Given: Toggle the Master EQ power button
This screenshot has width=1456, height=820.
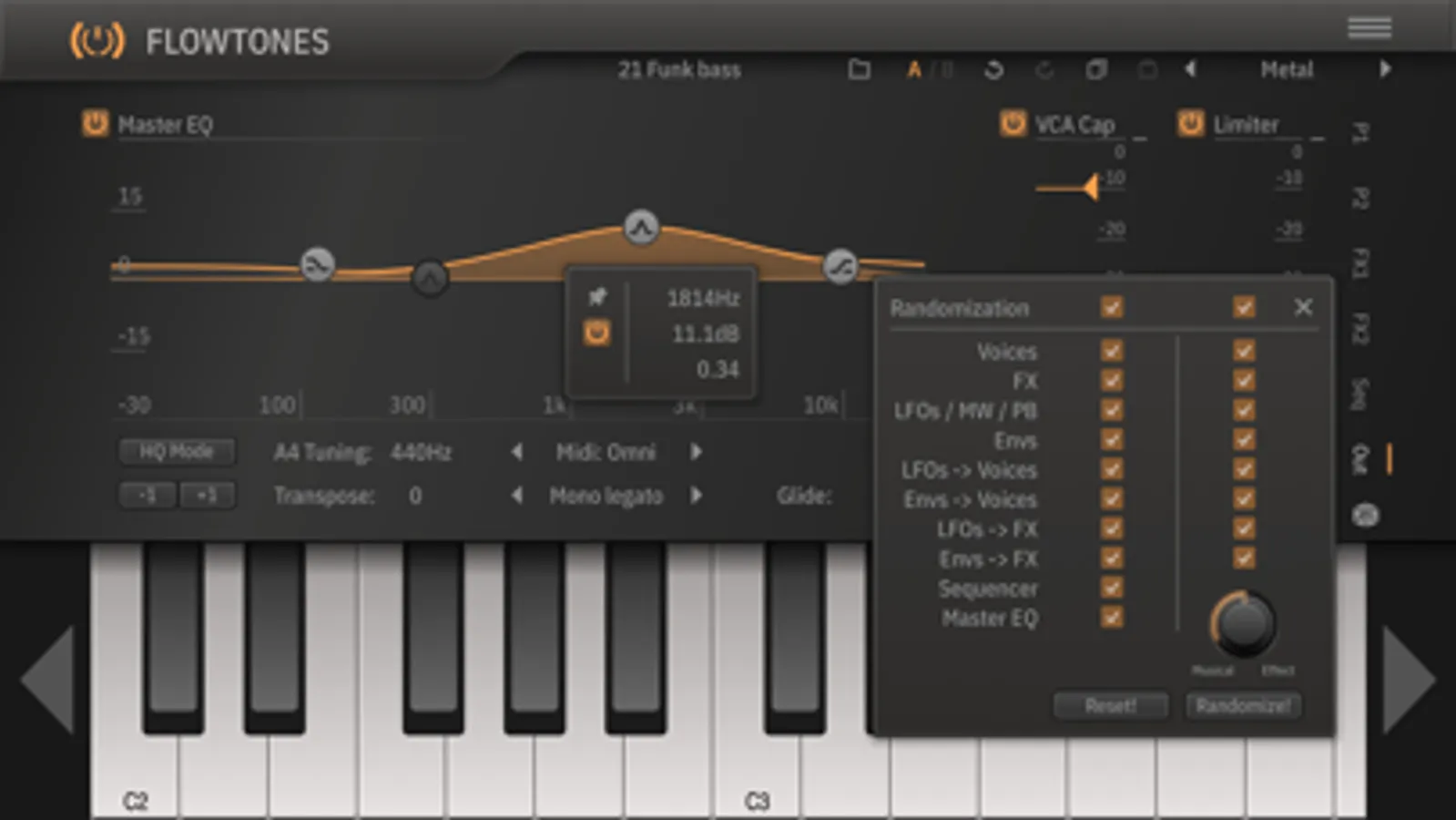Looking at the screenshot, I should click(95, 123).
